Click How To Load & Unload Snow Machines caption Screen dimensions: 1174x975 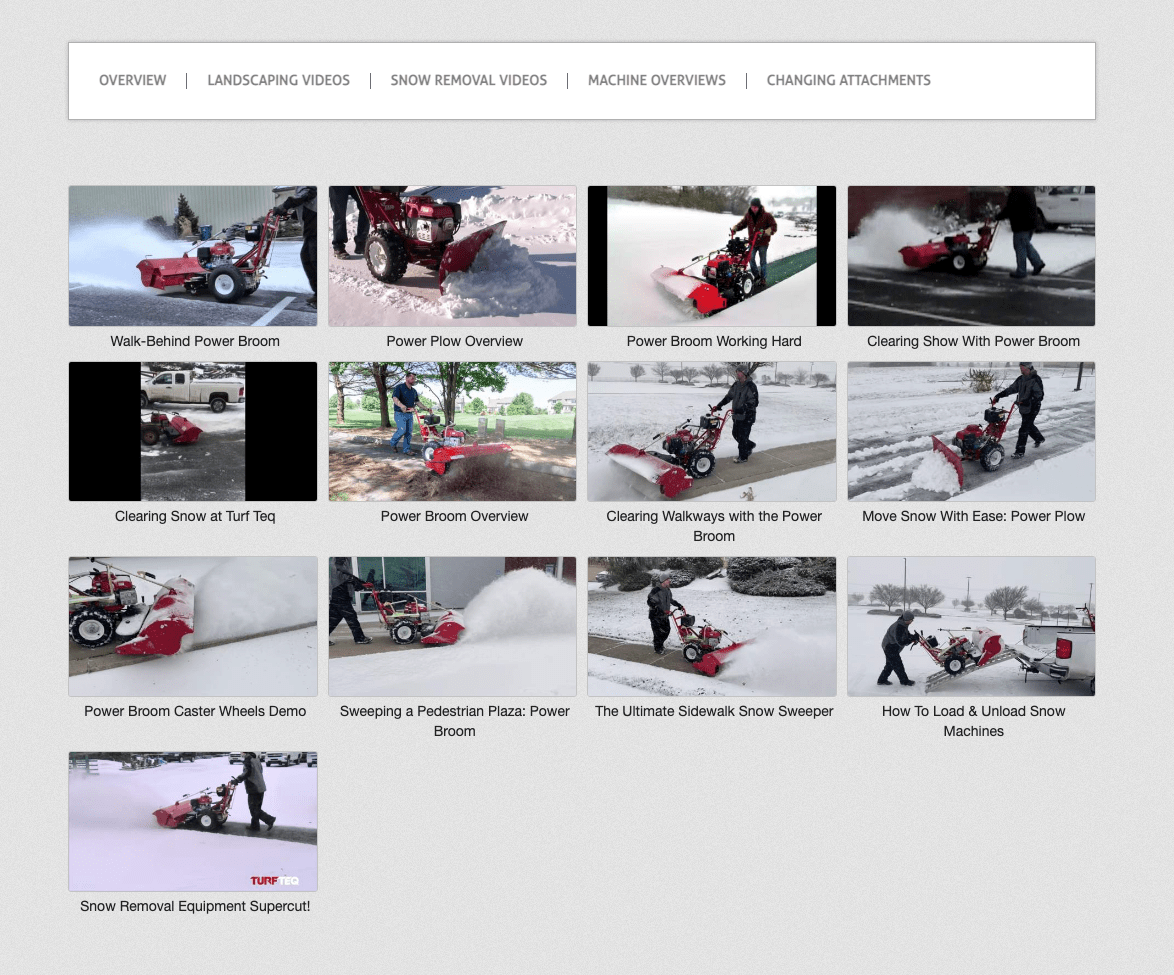click(x=973, y=721)
